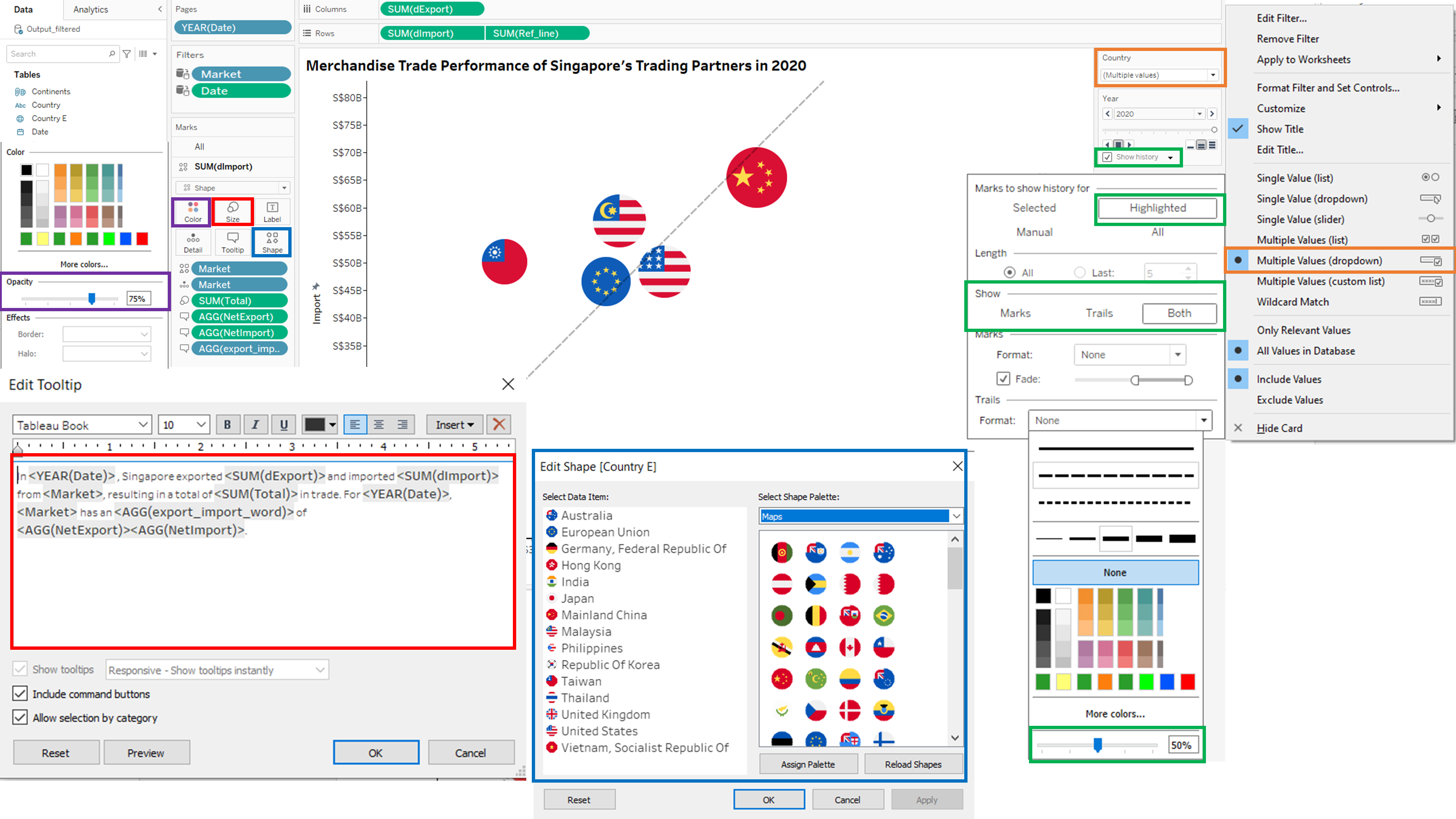Choose Remove Filter from context menu
The width and height of the screenshot is (1456, 819).
1287,39
